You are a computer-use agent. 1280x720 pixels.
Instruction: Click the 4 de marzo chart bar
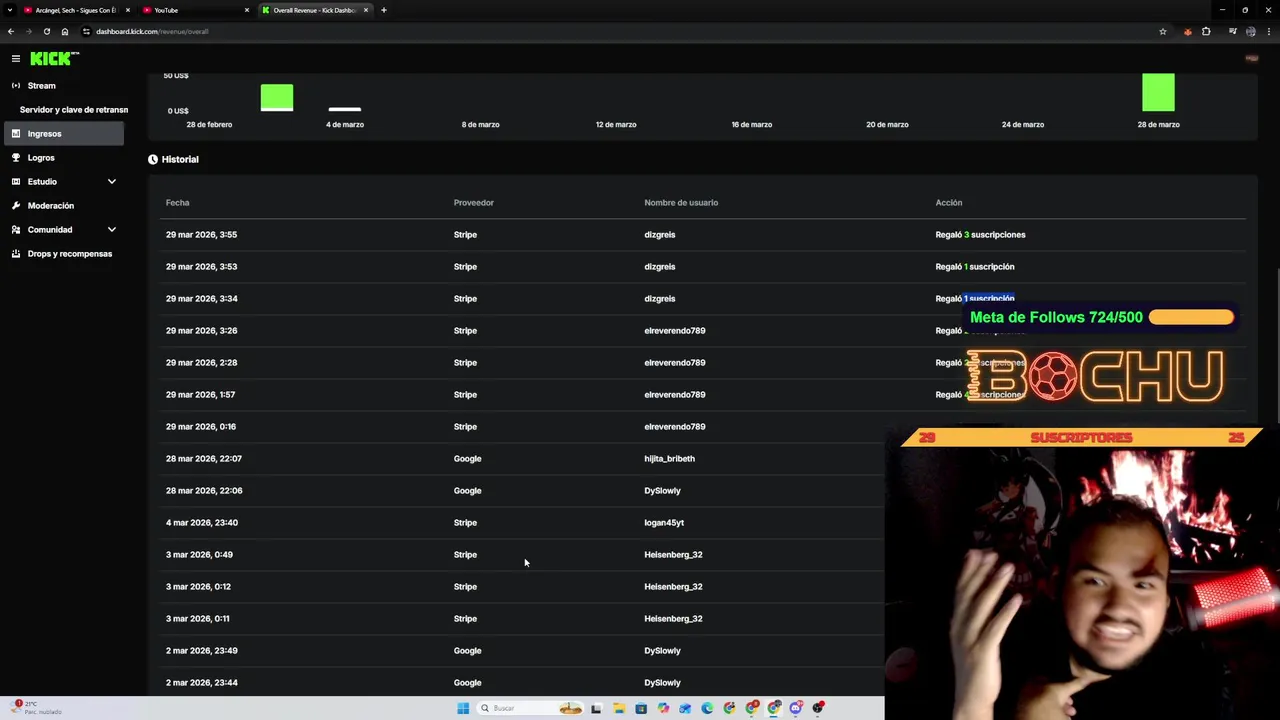pyautogui.click(x=344, y=108)
